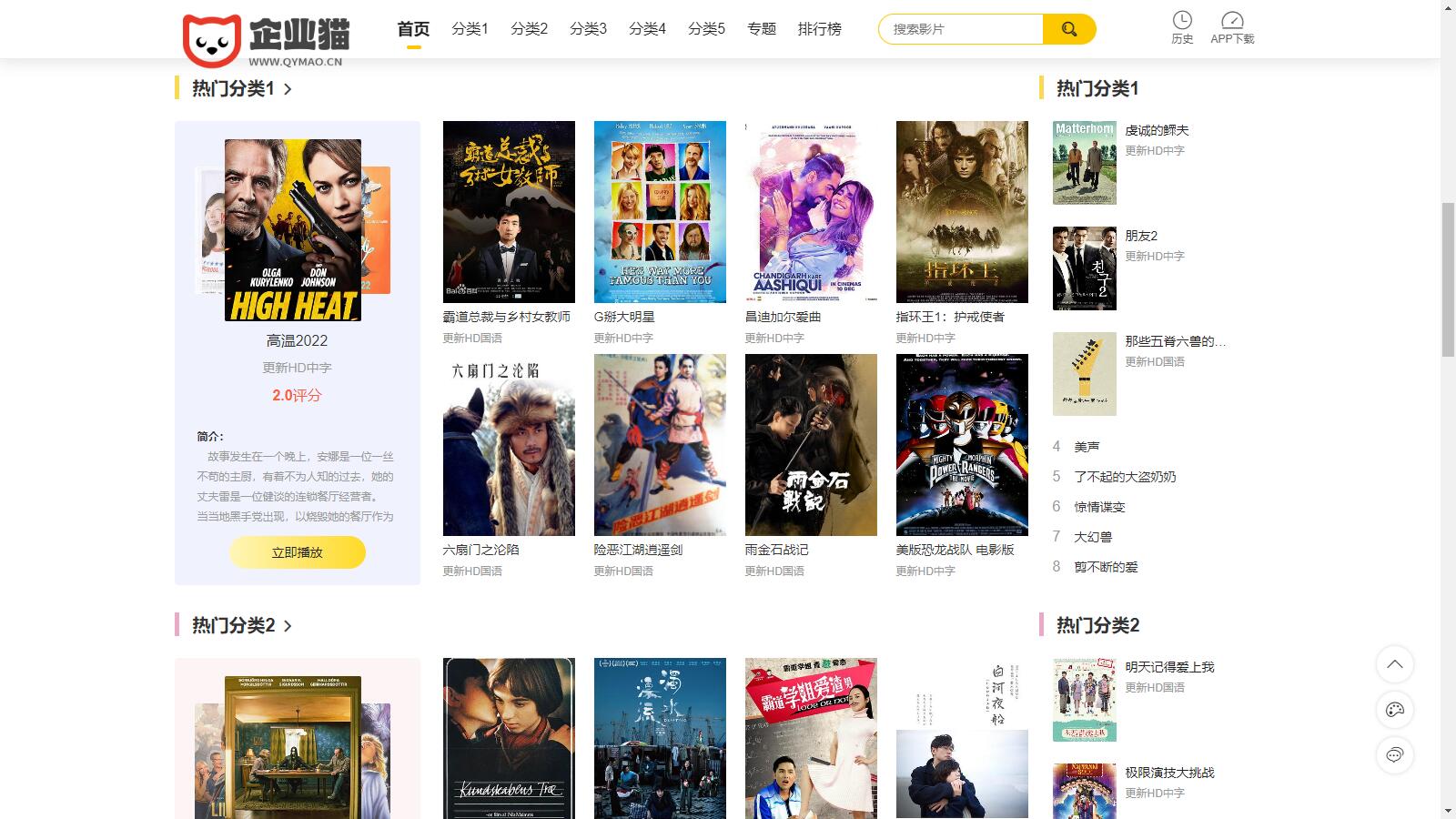Screen dimensions: 1456x819
Task: Open the 明天记得爱上我 sidebar thumbnail
Action: [x=1085, y=700]
